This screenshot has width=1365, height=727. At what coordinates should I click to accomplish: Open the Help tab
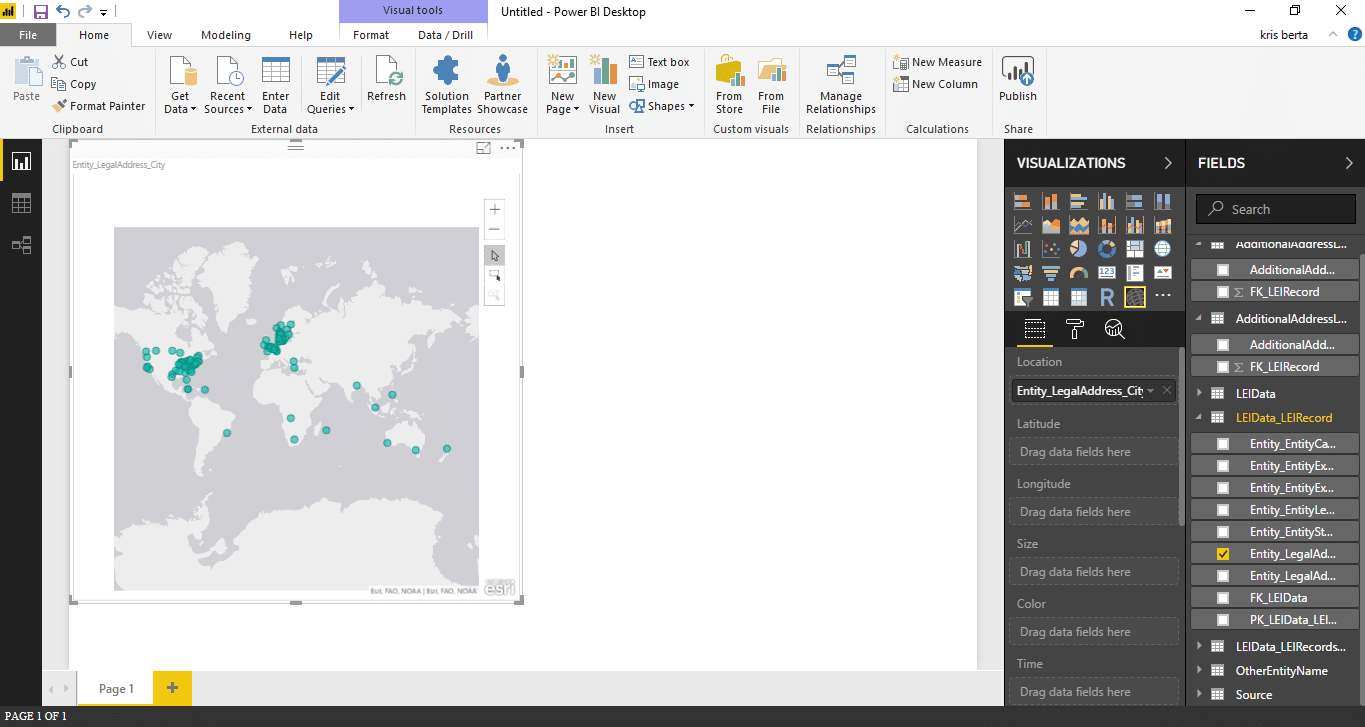click(x=301, y=35)
